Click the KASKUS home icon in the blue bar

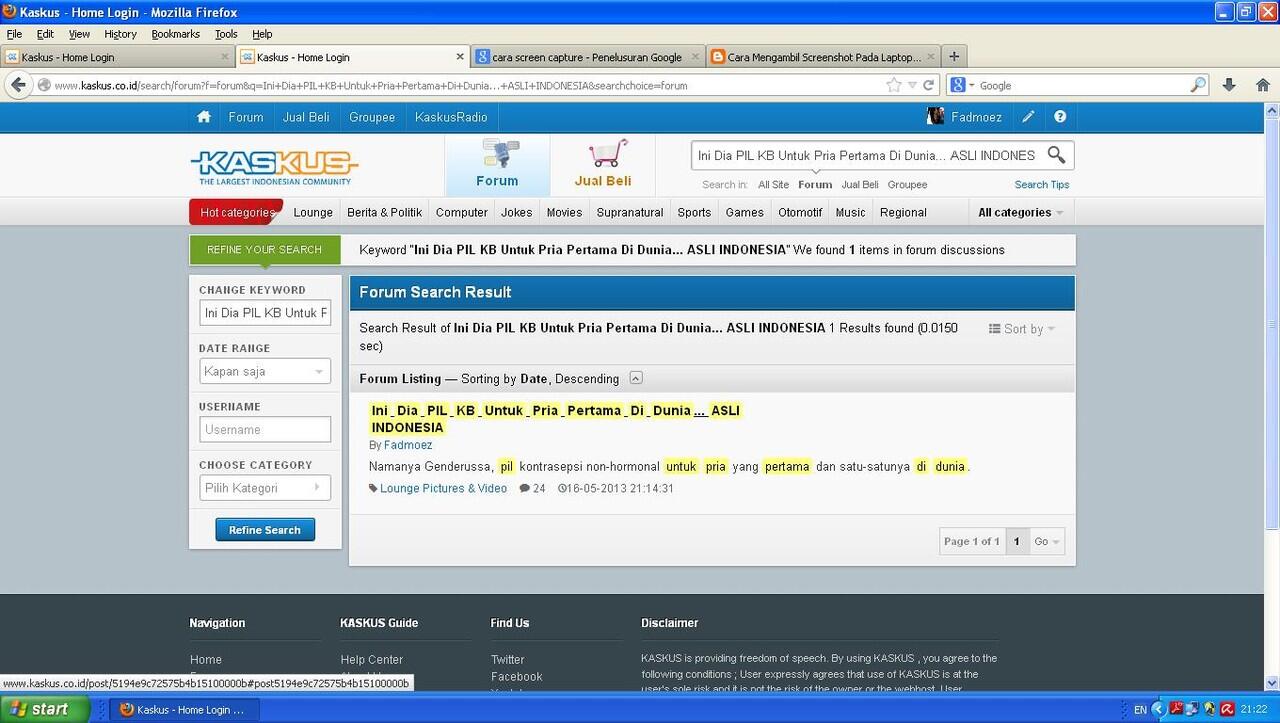point(204,117)
